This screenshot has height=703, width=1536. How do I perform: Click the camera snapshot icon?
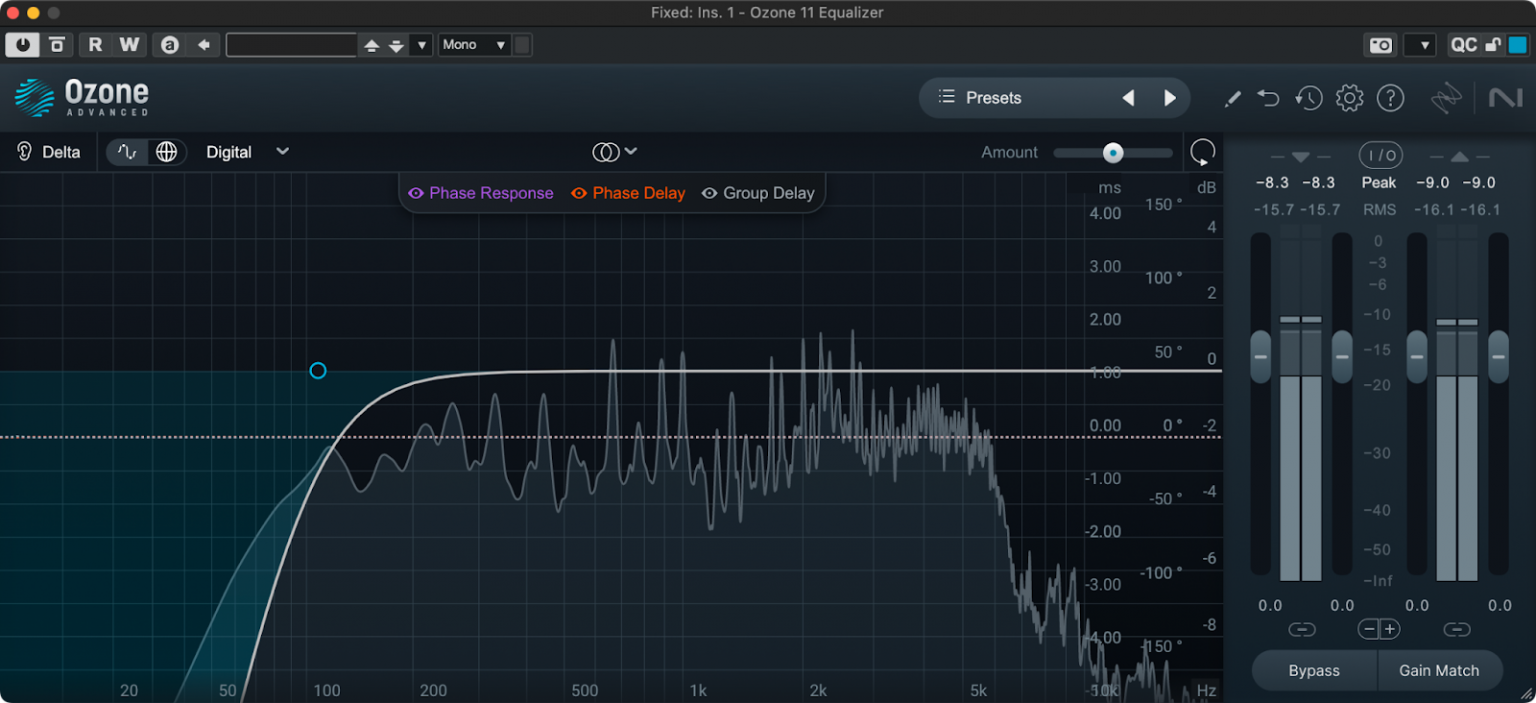(x=1381, y=45)
